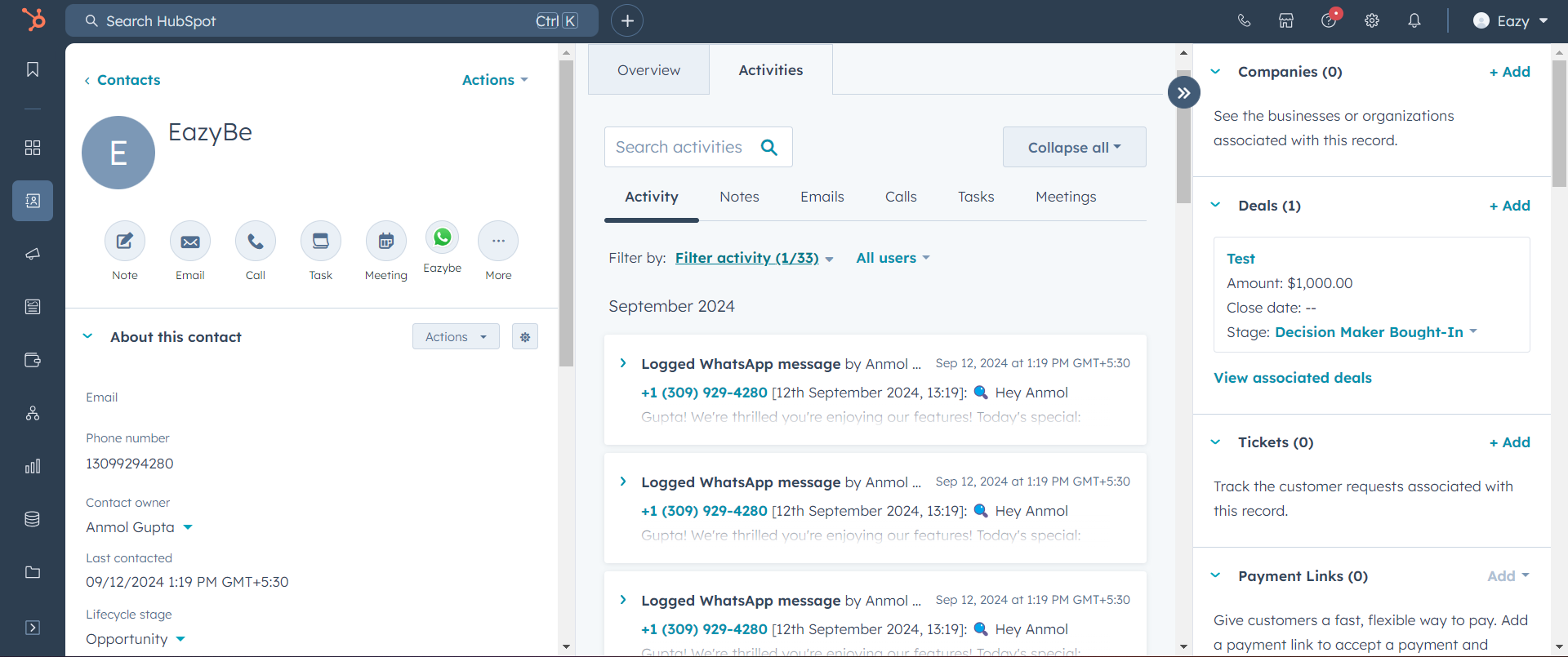Open the Notifications bell icon
Image resolution: width=1568 pixels, height=657 pixels.
pyautogui.click(x=1414, y=21)
